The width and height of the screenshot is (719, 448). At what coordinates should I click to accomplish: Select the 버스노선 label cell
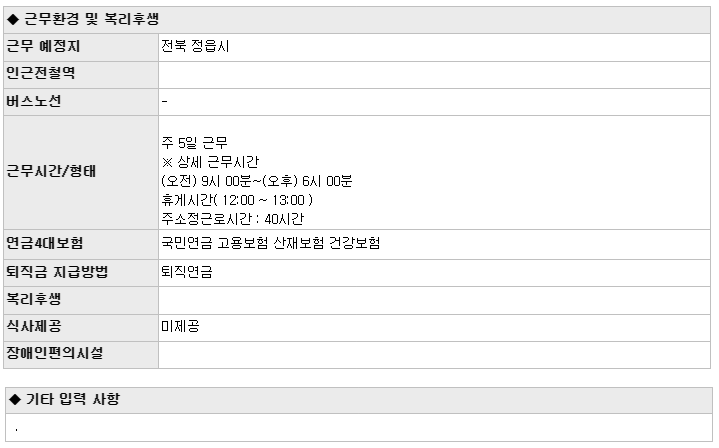click(x=81, y=102)
